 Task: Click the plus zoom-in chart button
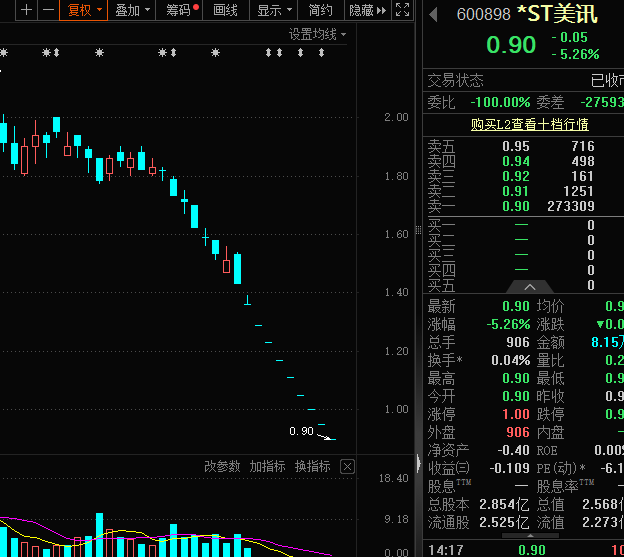[27, 10]
